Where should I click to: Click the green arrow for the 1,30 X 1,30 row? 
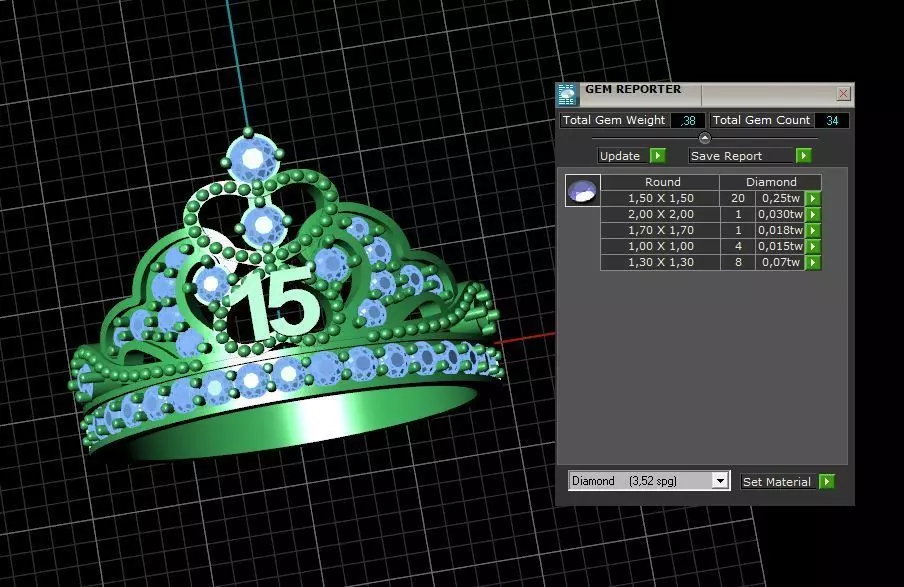(813, 262)
